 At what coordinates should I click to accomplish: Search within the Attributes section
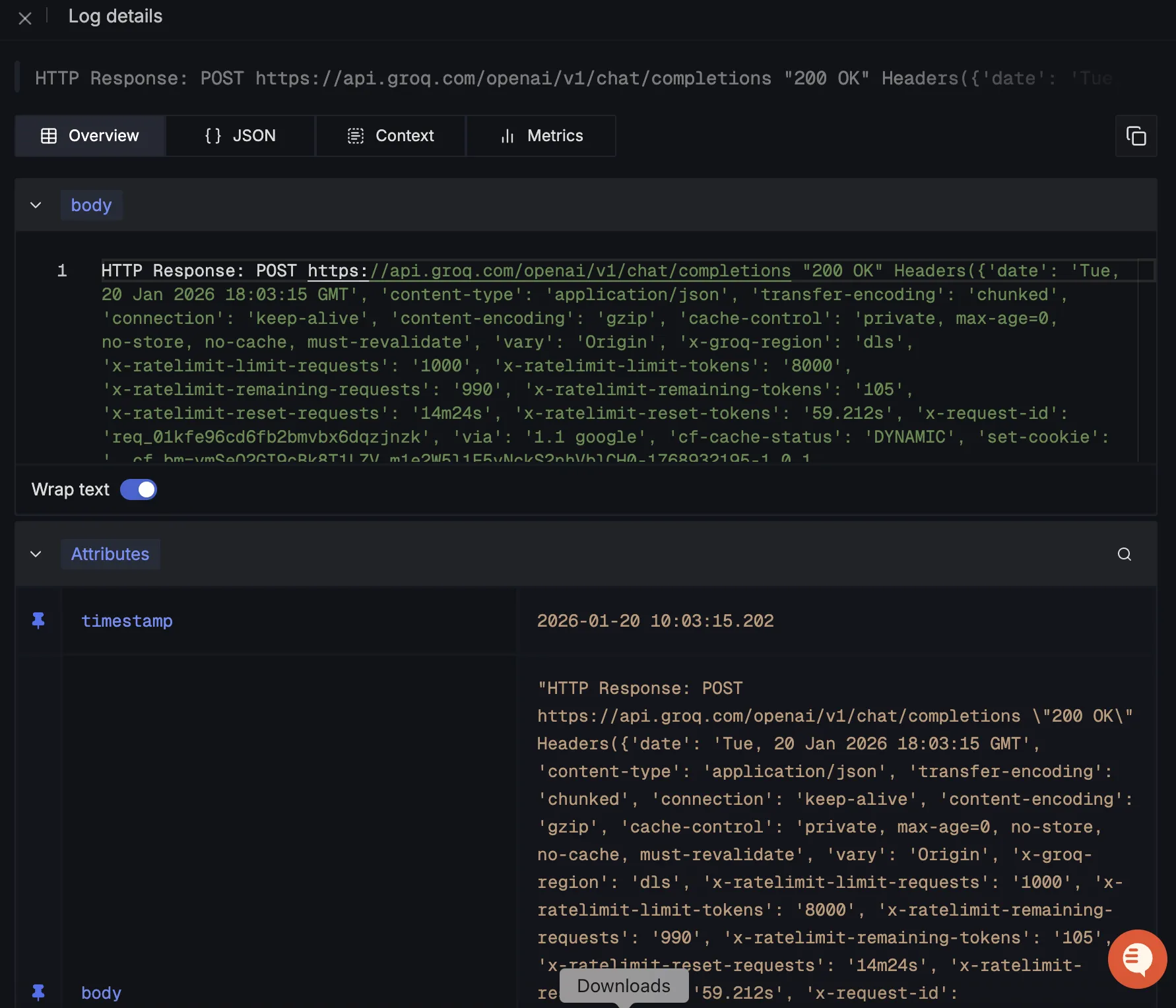point(1125,554)
